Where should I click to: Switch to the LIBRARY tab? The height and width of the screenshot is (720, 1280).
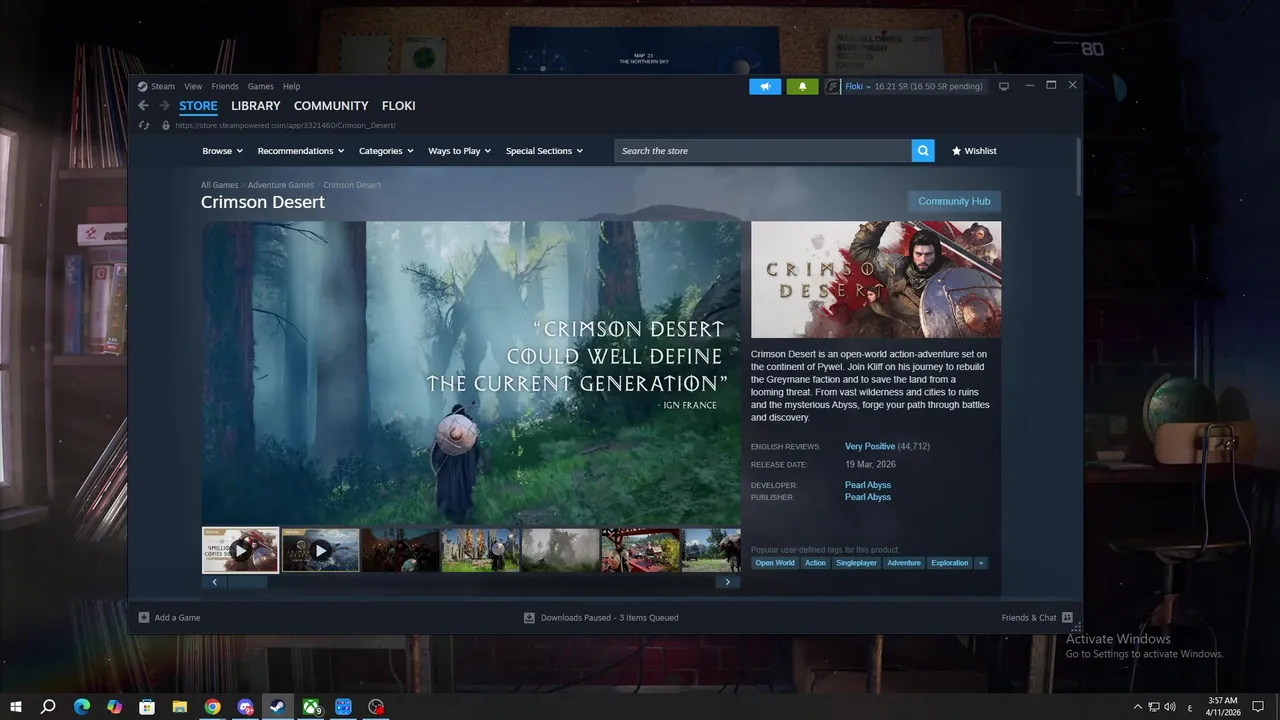click(x=256, y=106)
